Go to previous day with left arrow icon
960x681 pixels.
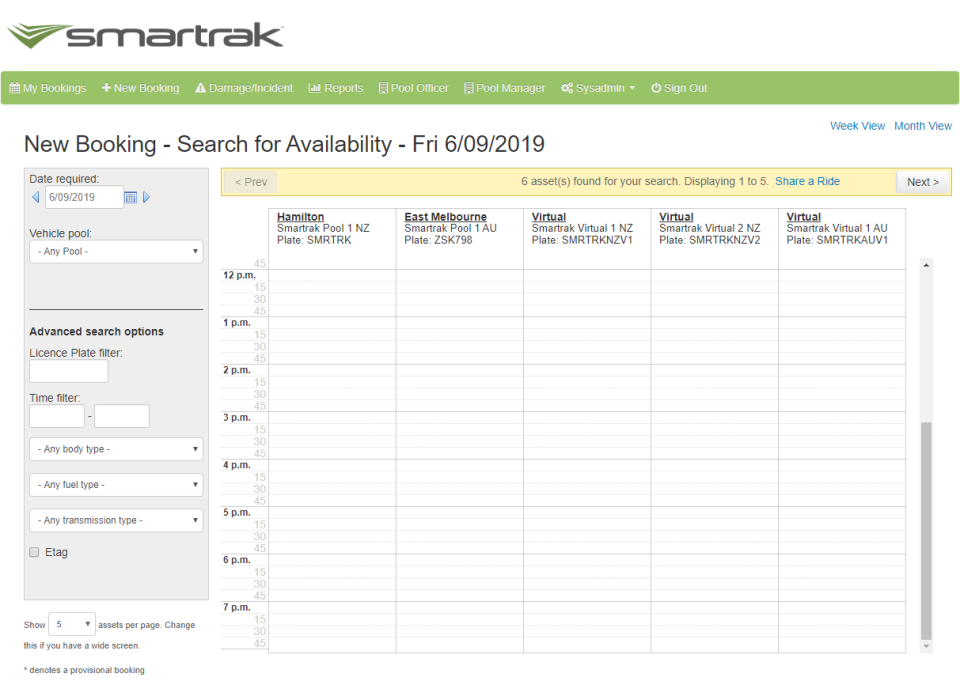click(36, 197)
